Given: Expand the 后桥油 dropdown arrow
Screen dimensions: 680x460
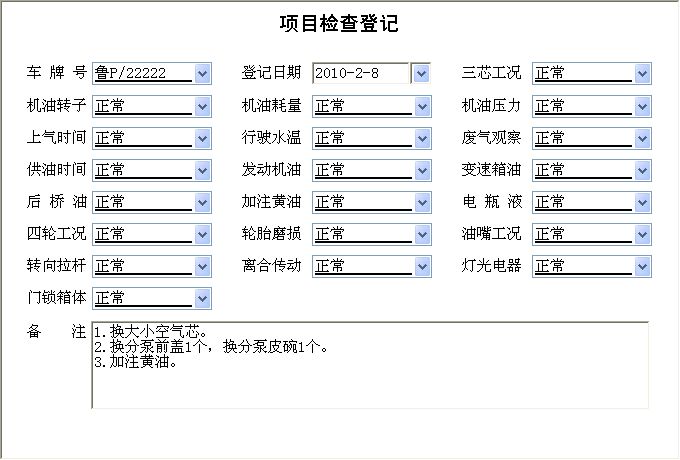Looking at the screenshot, I should click(203, 202).
